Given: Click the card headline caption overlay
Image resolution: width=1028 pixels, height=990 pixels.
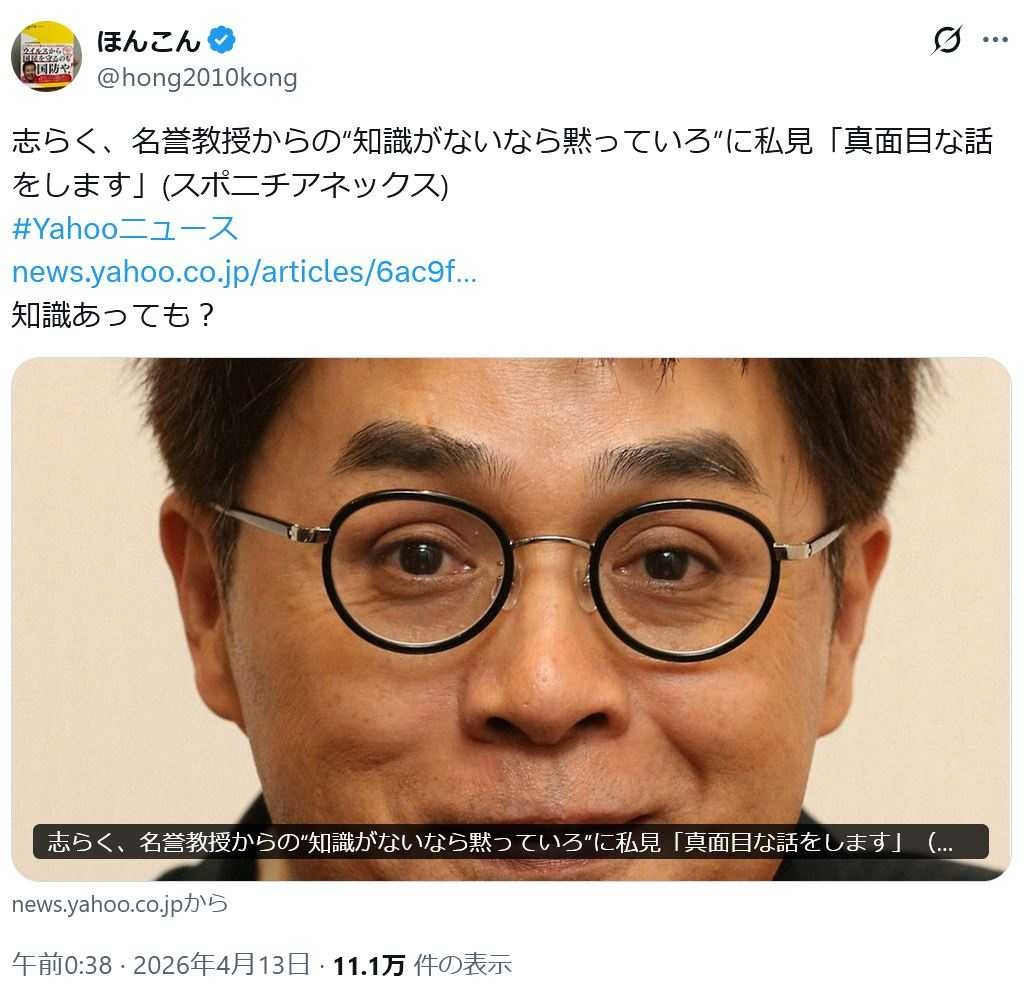Looking at the screenshot, I should pos(511,841).
